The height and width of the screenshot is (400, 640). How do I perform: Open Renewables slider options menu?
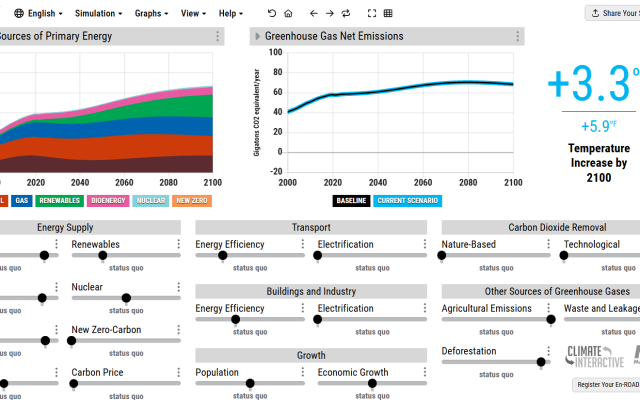coord(179,244)
